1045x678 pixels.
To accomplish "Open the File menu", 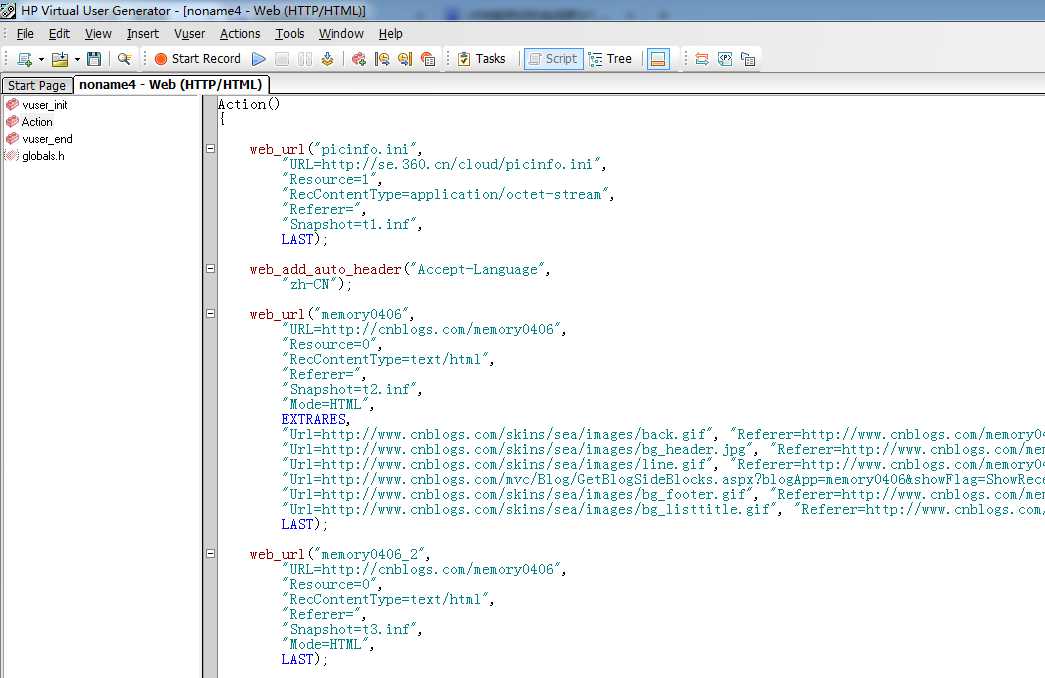I will 25,33.
